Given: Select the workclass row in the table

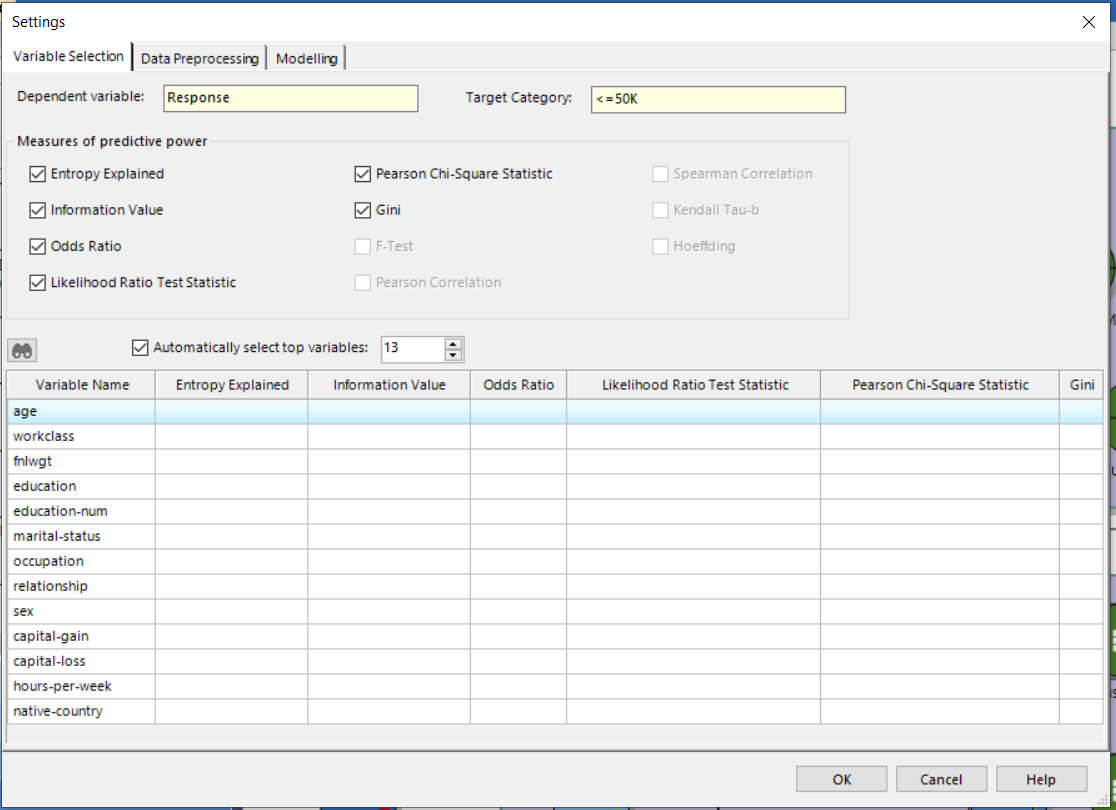Looking at the screenshot, I should point(80,435).
